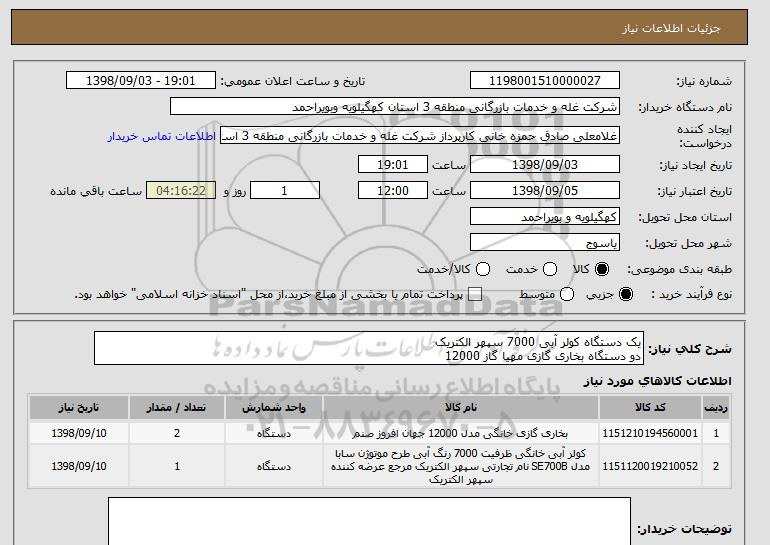This screenshot has height=545, width=770.
Task: Click row number 1 cell
Action: pos(716,434)
